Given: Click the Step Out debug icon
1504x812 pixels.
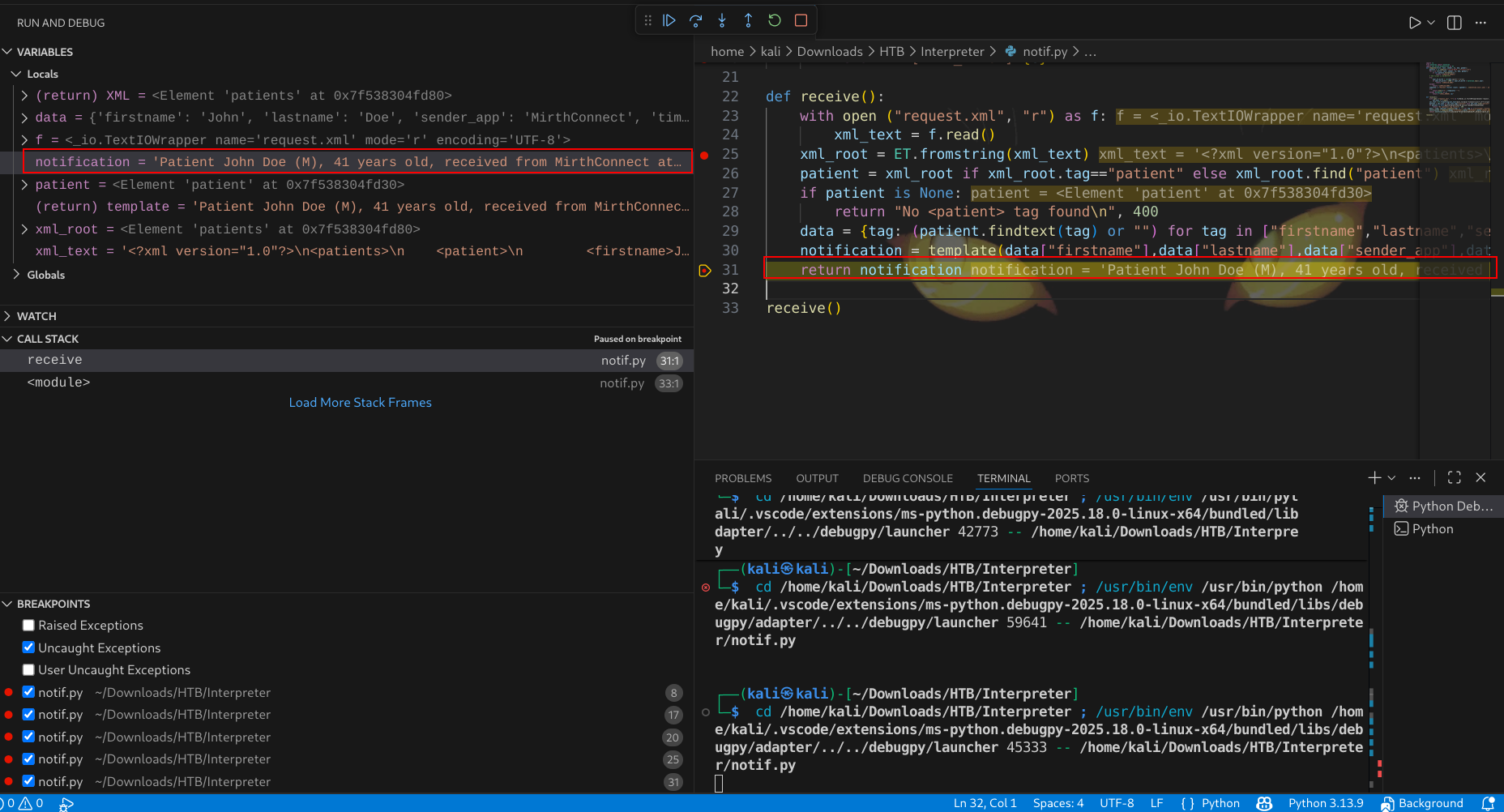Looking at the screenshot, I should click(x=748, y=21).
